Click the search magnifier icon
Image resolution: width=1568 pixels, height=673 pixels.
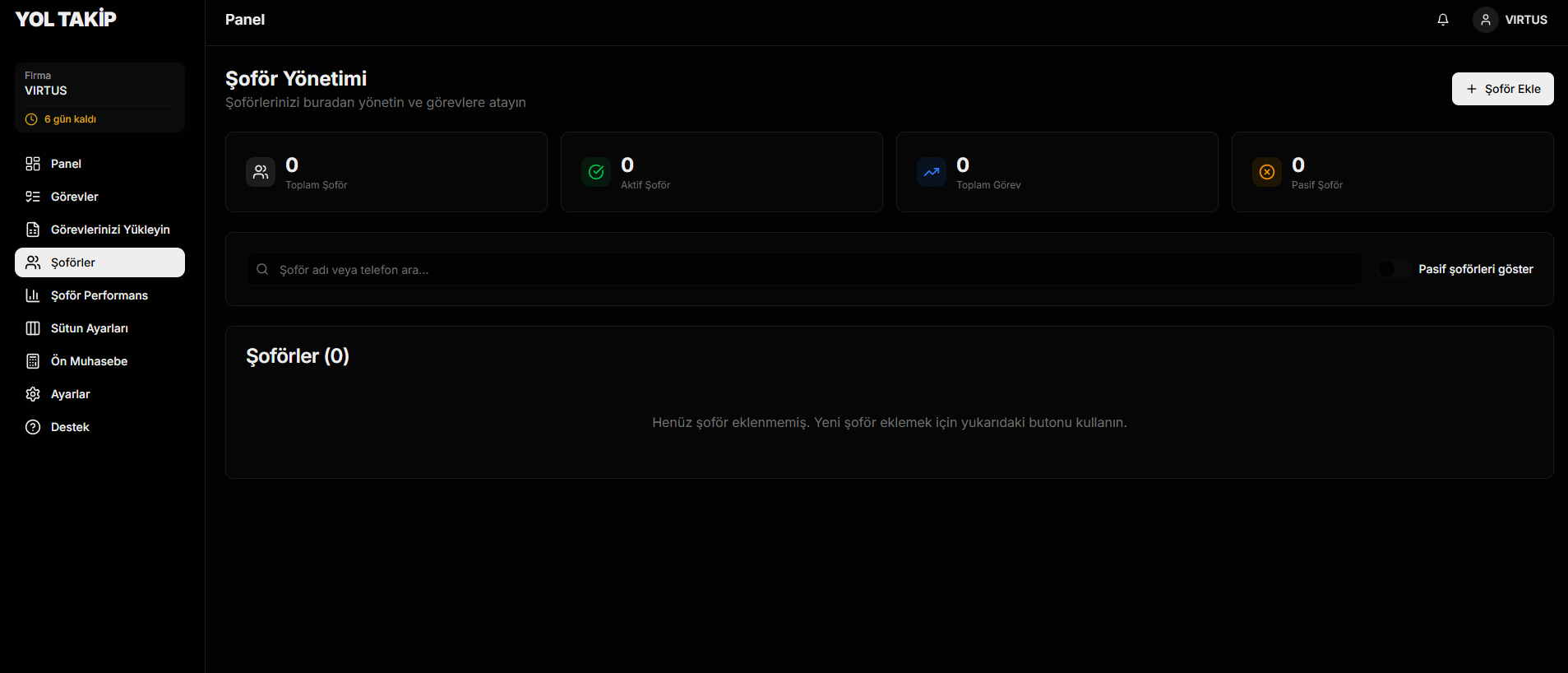pyautogui.click(x=262, y=269)
